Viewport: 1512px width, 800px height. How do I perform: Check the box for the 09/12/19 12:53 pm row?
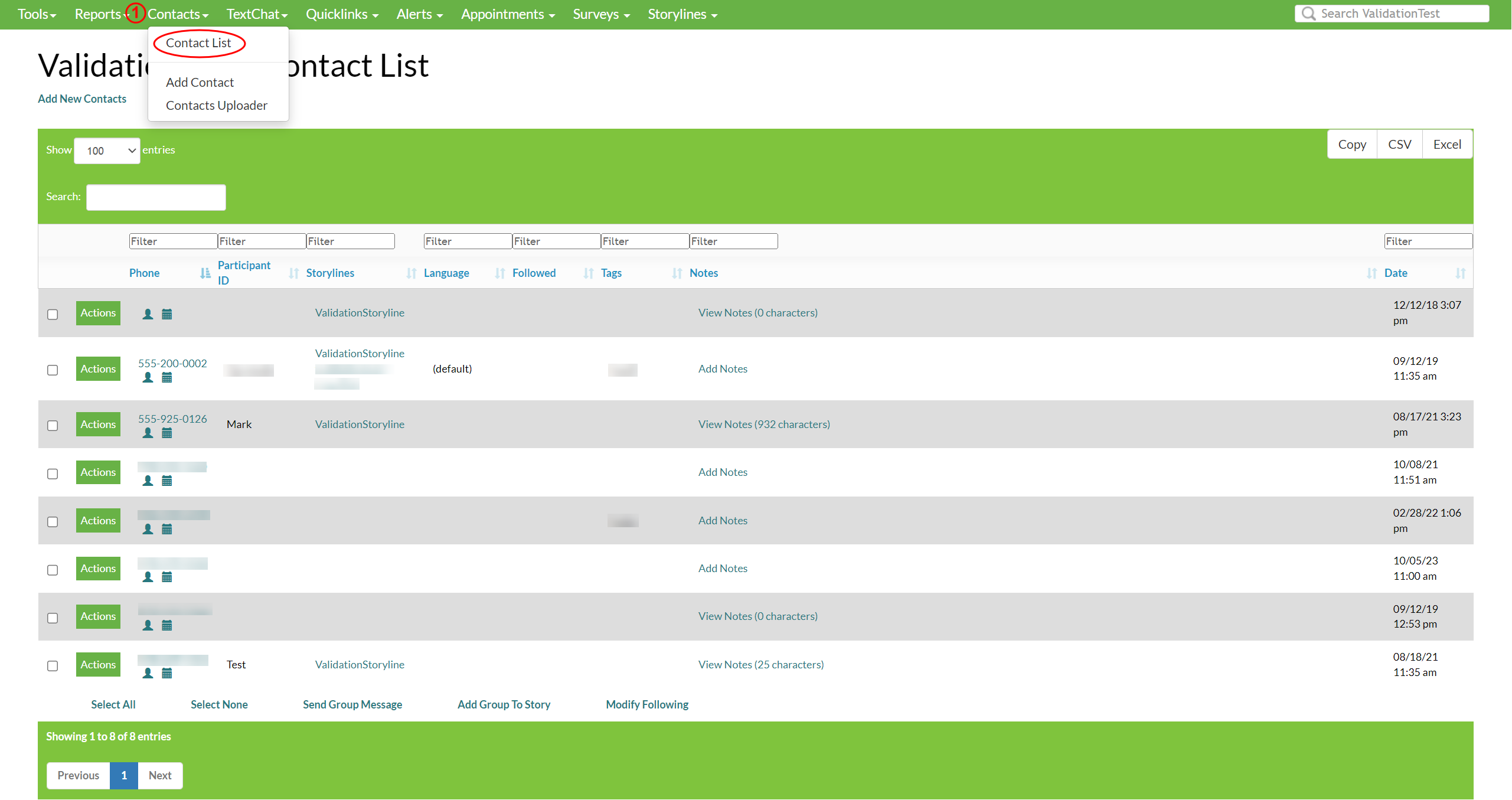(x=53, y=618)
